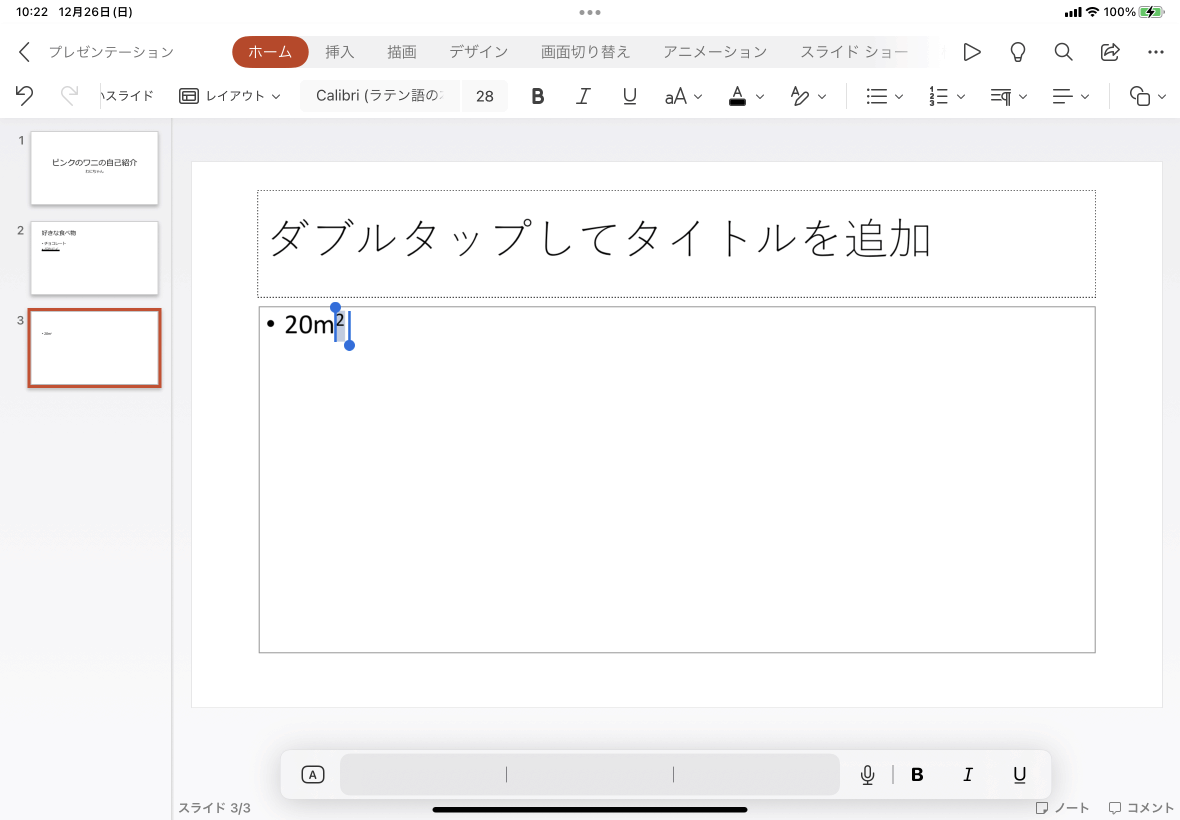Select slide 3 thumbnail

(94, 348)
